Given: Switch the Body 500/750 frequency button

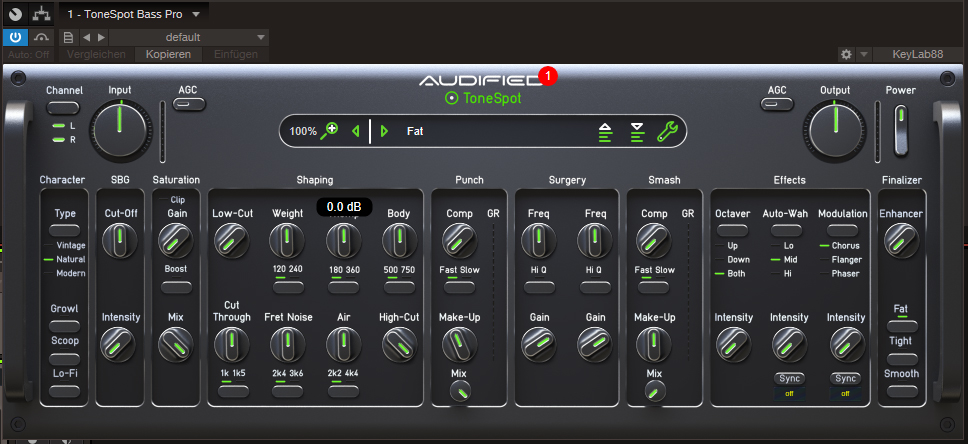Looking at the screenshot, I should click(x=399, y=287).
